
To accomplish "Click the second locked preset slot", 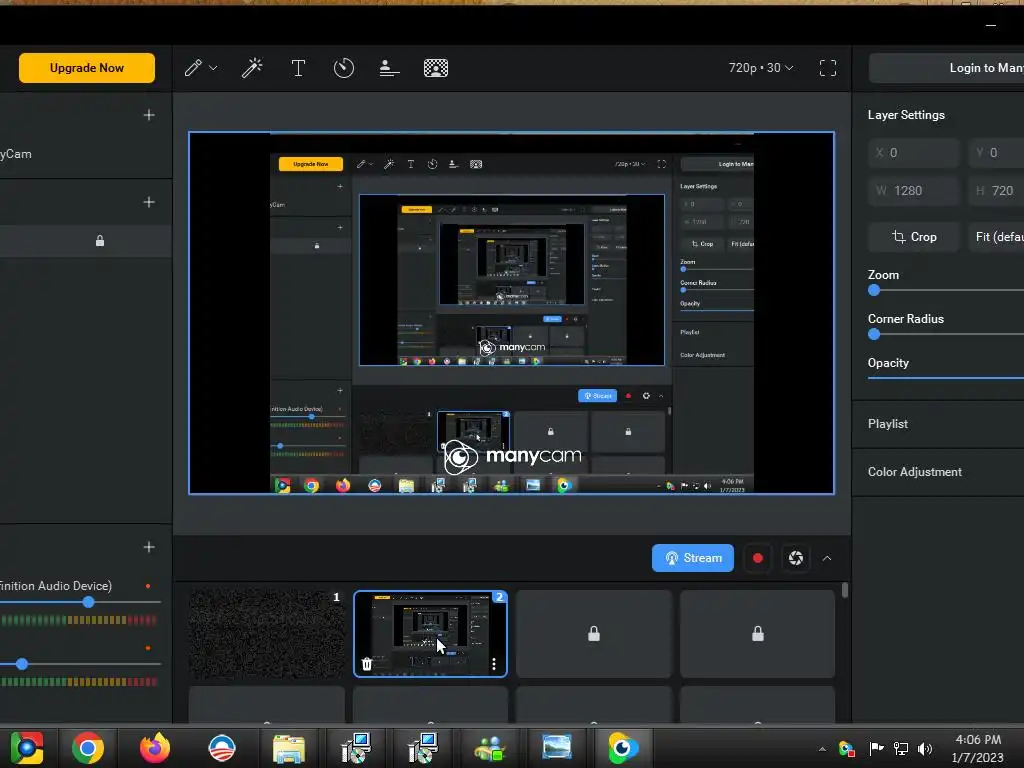I will (x=758, y=633).
